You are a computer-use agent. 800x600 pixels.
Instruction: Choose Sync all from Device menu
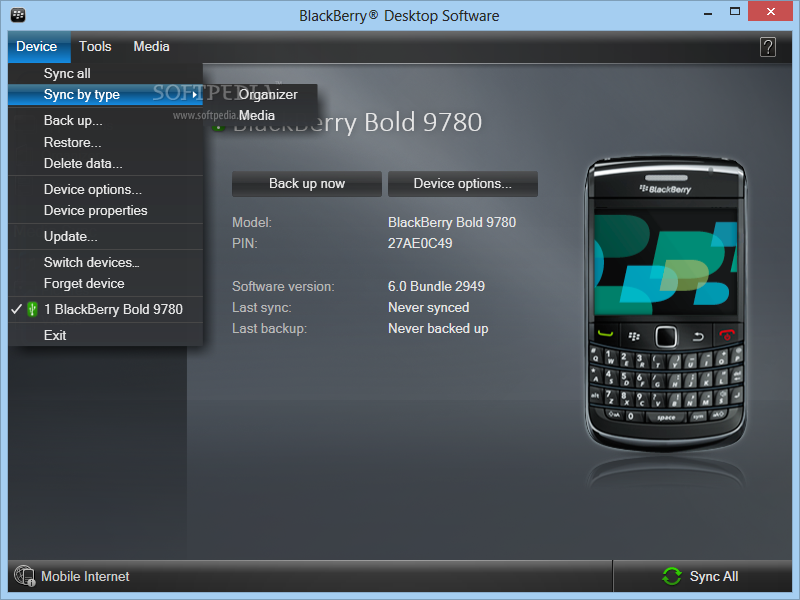tap(105, 73)
